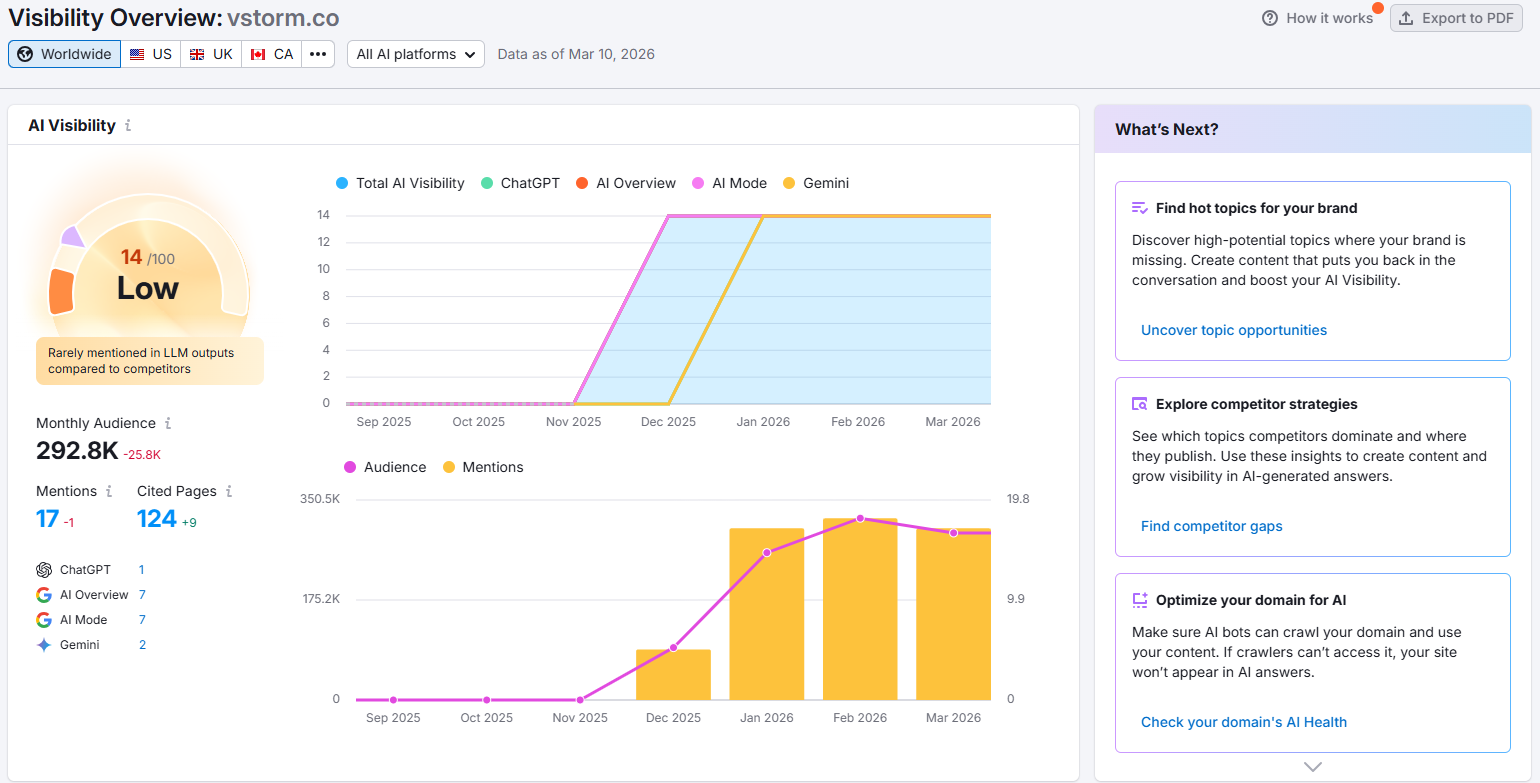The width and height of the screenshot is (1540, 783).
Task: Click the Gemini sparkle icon
Action: point(44,645)
